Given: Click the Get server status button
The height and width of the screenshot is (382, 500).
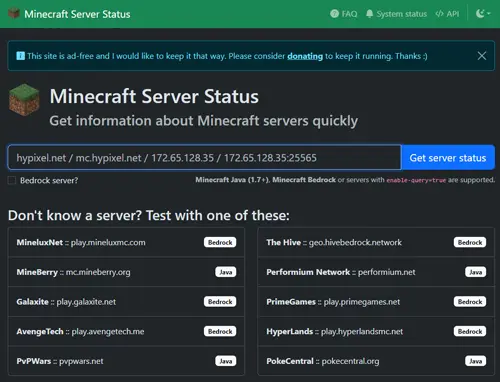Looking at the screenshot, I should [448, 157].
